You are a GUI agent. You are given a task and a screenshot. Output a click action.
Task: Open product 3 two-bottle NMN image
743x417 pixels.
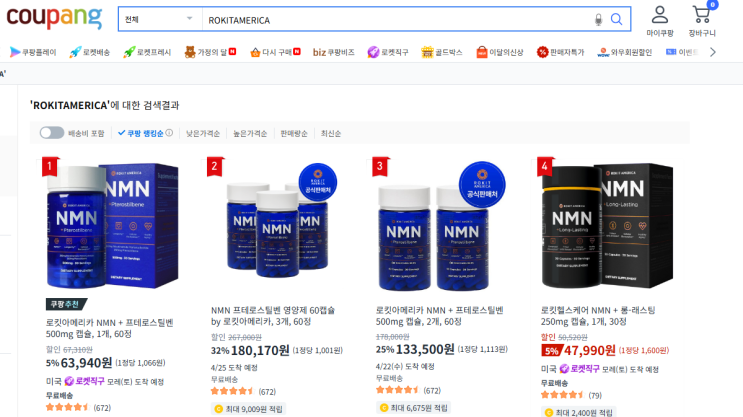[442, 225]
